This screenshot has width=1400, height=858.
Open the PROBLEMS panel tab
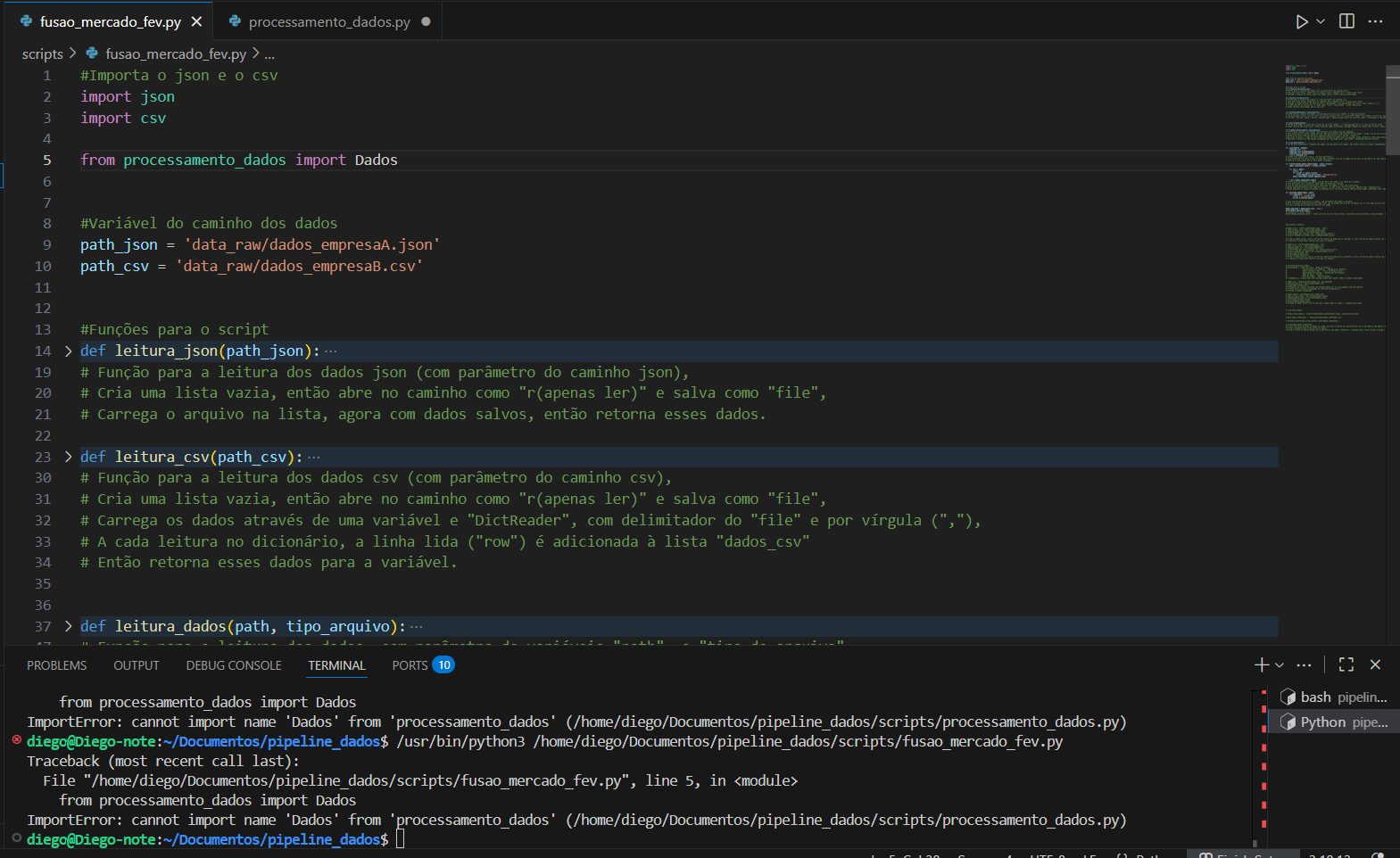click(x=56, y=665)
